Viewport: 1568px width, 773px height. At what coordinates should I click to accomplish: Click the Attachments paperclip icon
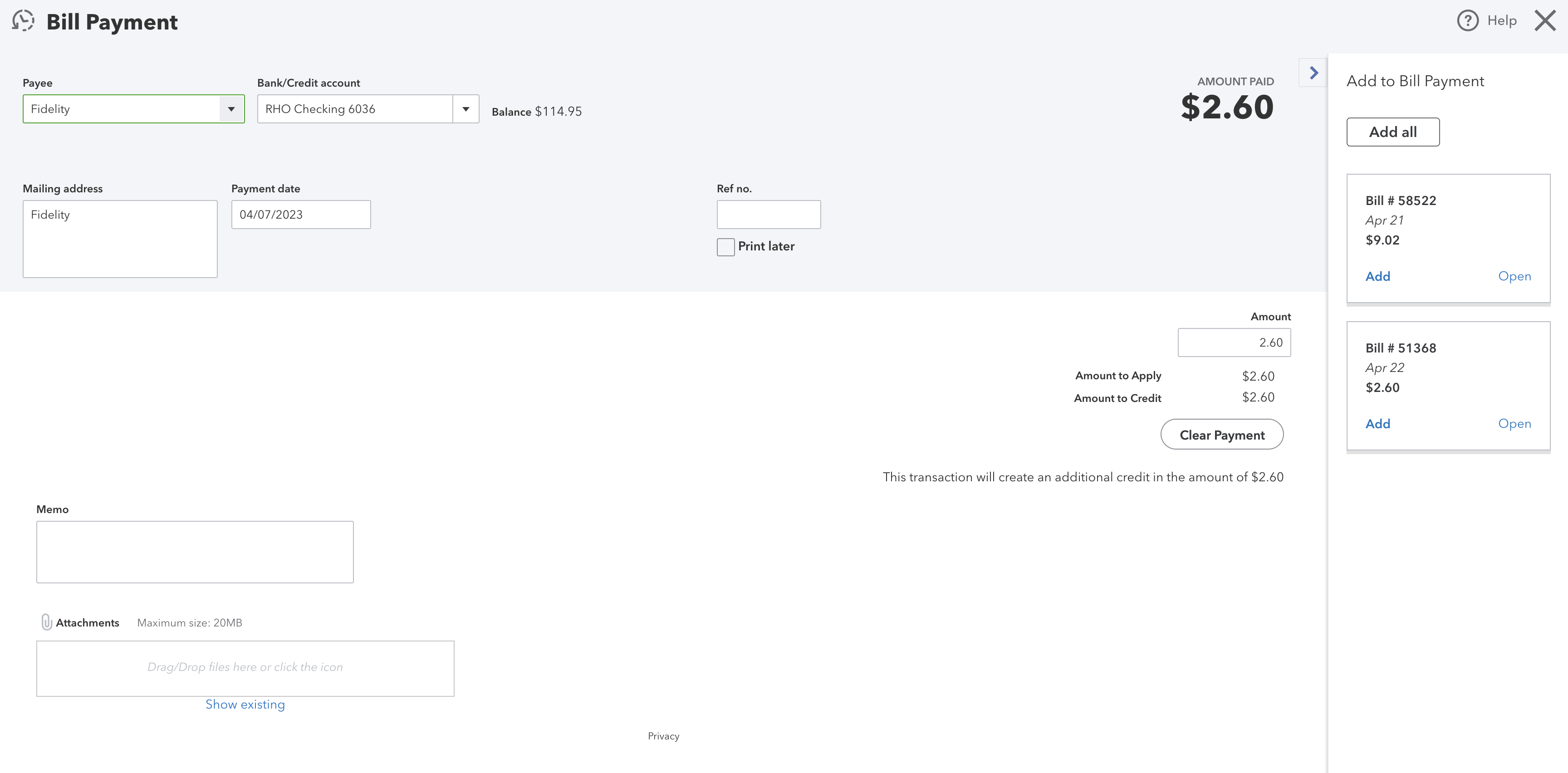(x=46, y=622)
